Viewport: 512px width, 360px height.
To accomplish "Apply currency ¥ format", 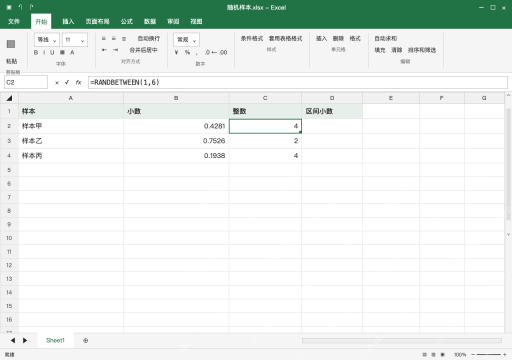I will [176, 52].
